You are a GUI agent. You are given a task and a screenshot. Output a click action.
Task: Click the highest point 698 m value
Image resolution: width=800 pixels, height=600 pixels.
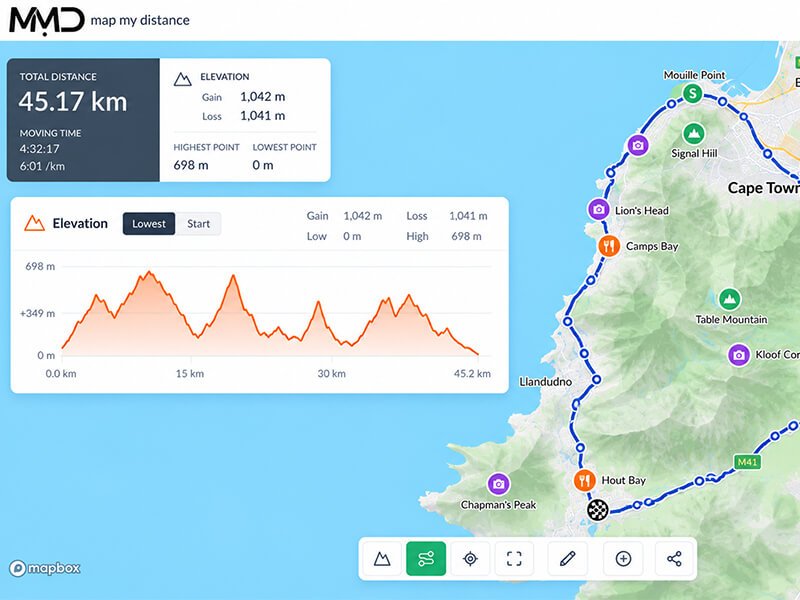tap(191, 165)
